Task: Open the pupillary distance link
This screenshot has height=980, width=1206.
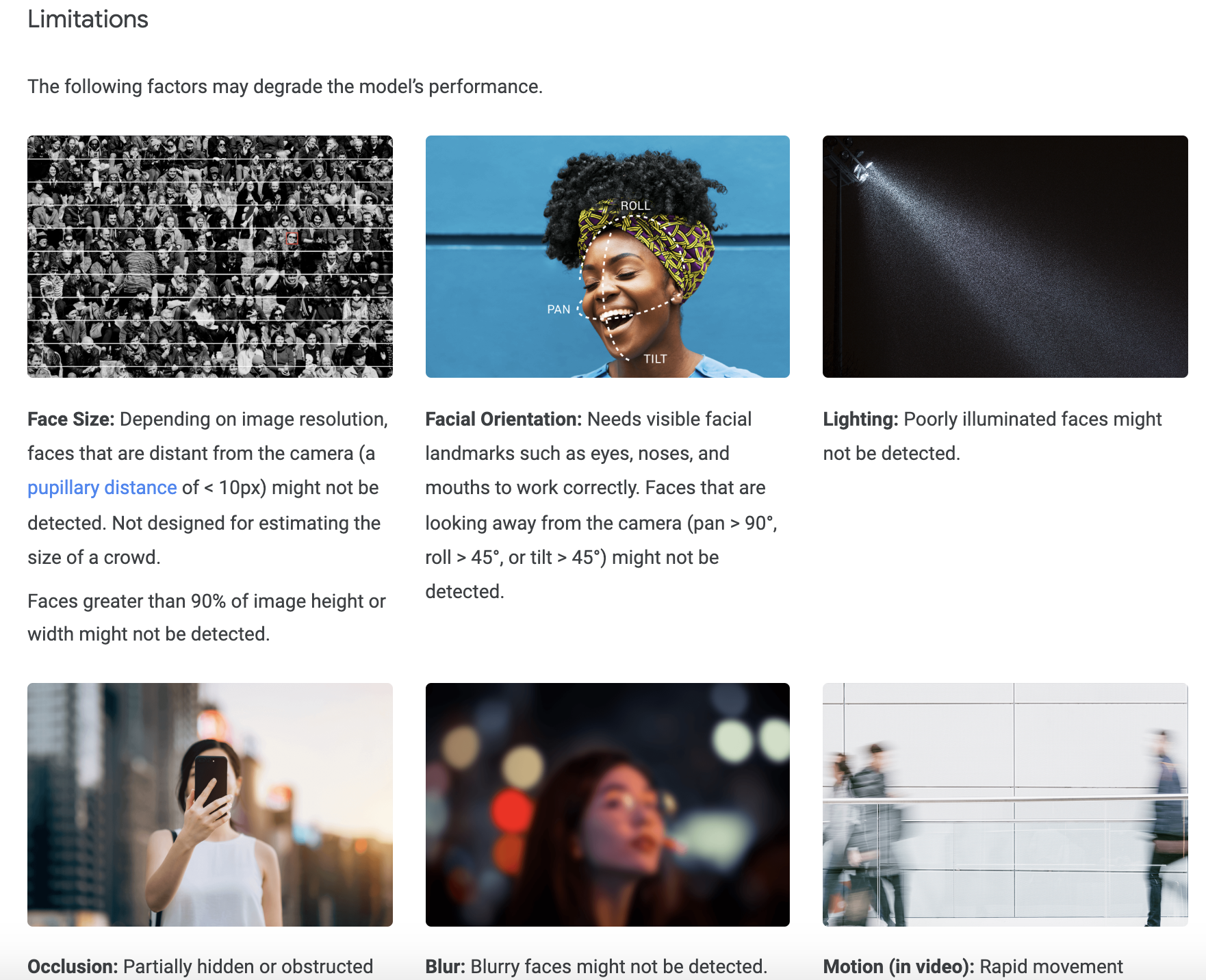Action: pos(102,488)
